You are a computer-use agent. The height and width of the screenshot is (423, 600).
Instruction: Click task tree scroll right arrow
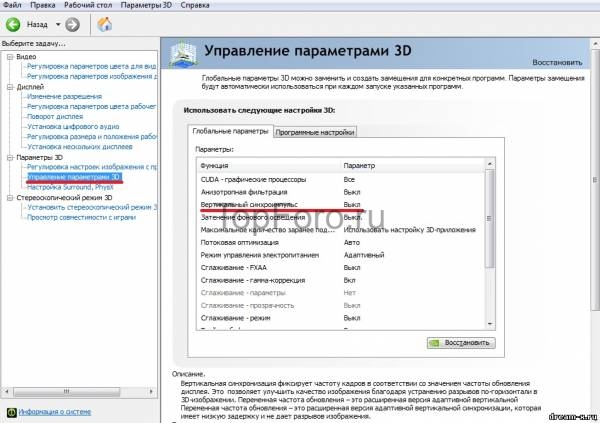click(151, 392)
